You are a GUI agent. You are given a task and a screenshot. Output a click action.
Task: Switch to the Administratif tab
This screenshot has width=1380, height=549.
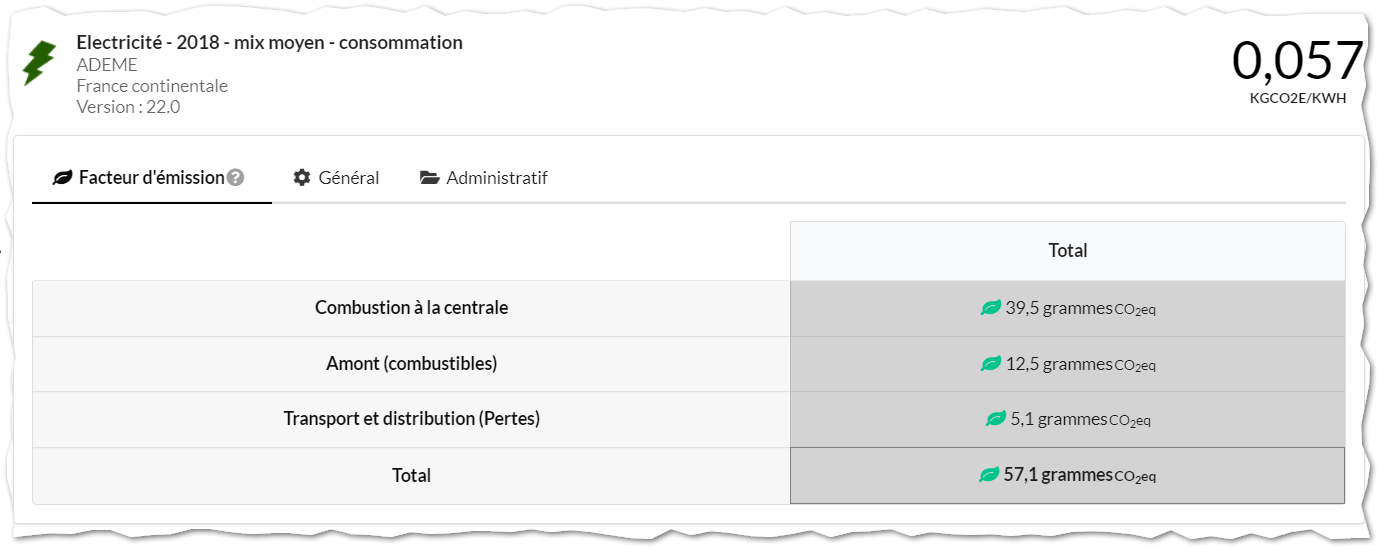pyautogui.click(x=484, y=178)
